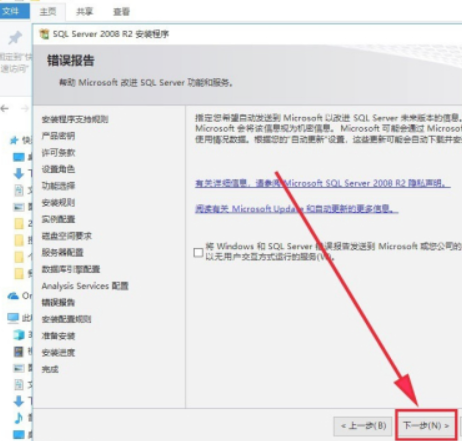Open the Music note icon
462x441 pixels.
coord(19,418)
